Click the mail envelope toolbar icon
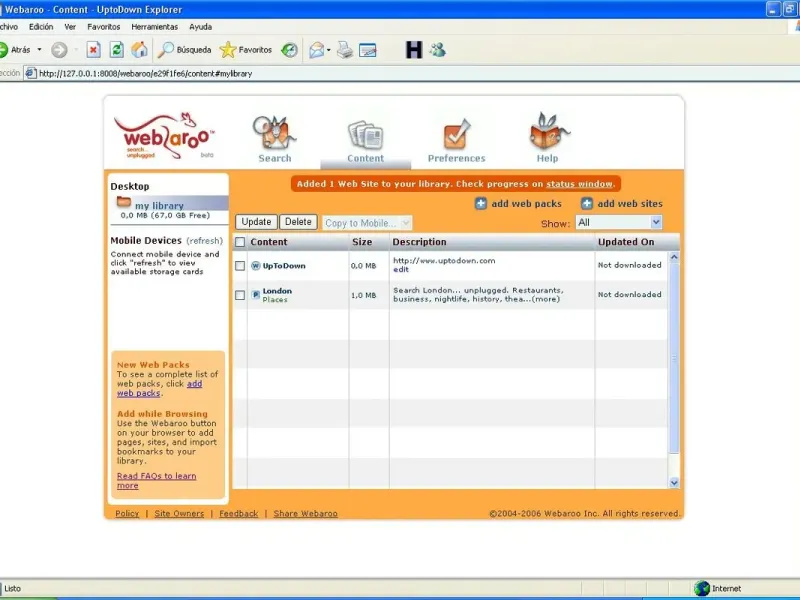This screenshot has height=600, width=800. pos(316,49)
